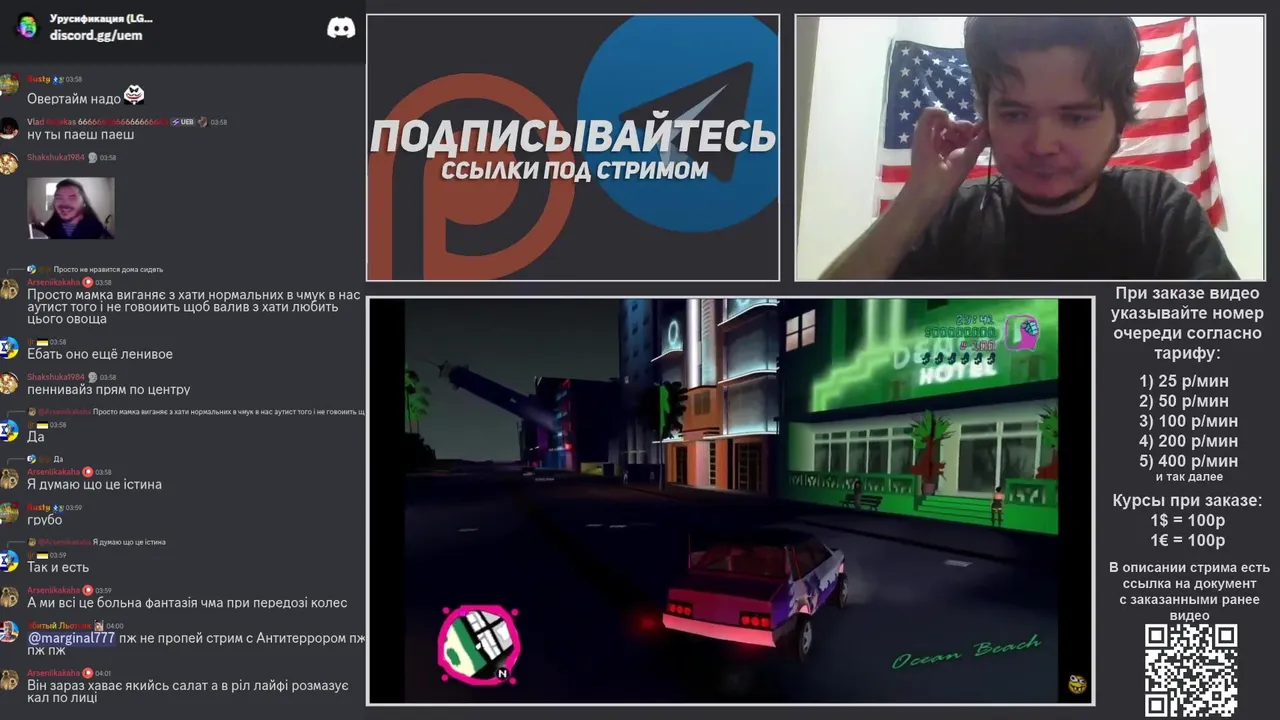Click the avatar beside 'Так и есть'

(9, 561)
